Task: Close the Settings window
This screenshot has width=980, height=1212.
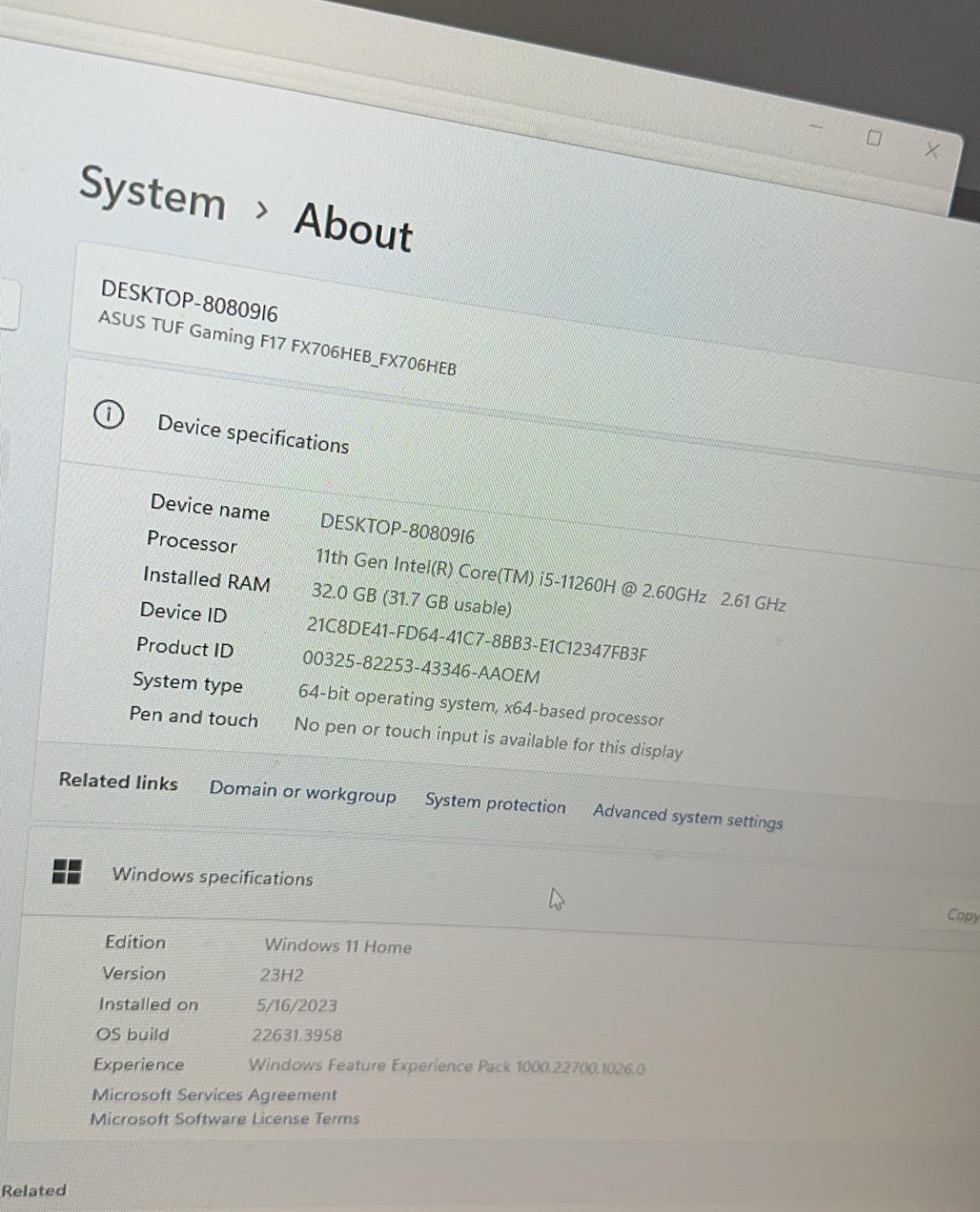Action: point(932,150)
